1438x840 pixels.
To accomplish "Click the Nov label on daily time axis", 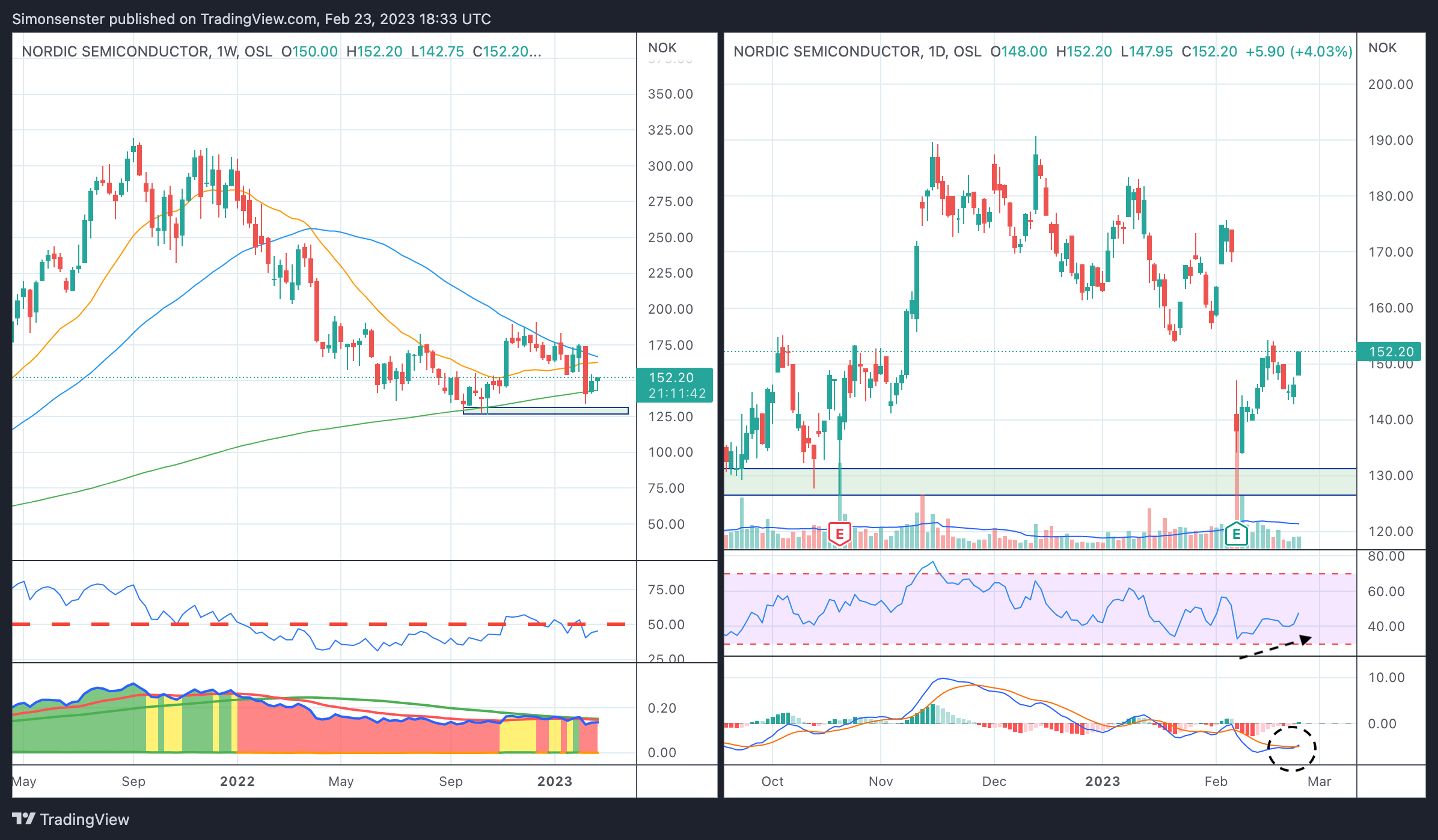I will [x=881, y=781].
